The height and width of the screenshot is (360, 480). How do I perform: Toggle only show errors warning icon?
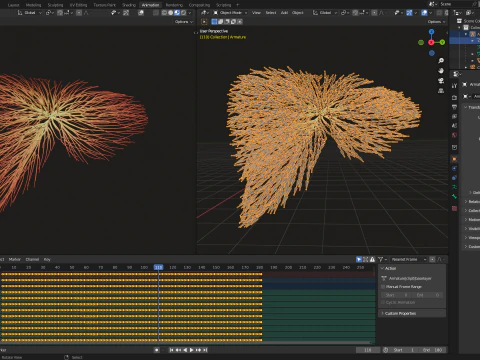pyautogui.click(x=372, y=259)
